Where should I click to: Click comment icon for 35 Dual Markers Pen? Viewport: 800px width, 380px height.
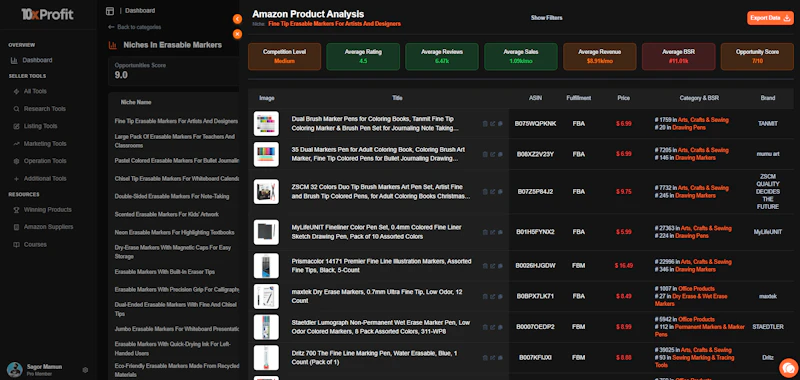[500, 154]
